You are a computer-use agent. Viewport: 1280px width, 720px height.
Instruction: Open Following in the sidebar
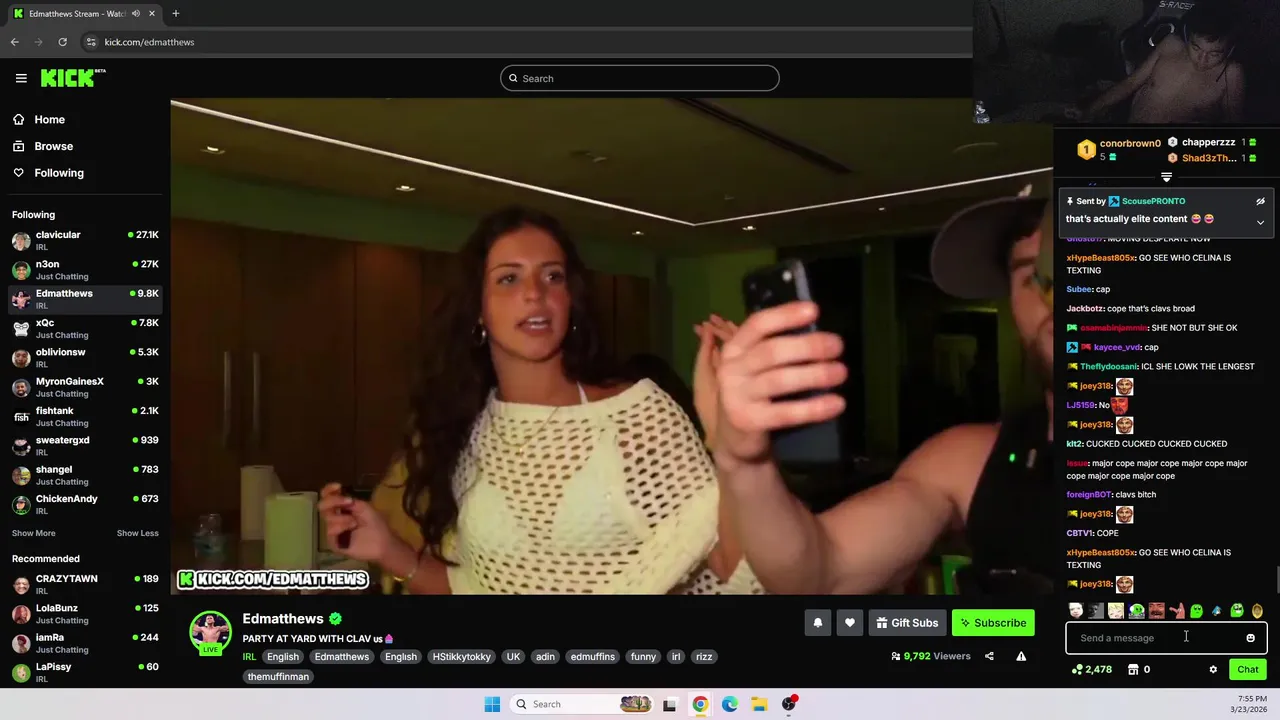click(59, 173)
